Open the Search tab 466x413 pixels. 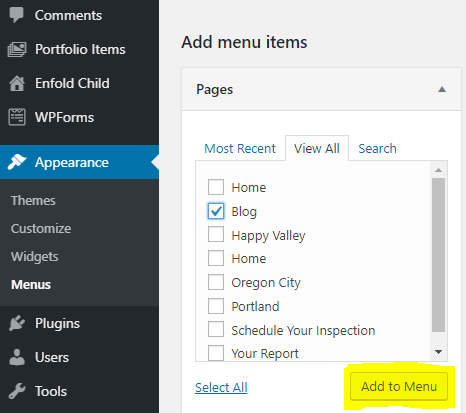point(377,148)
